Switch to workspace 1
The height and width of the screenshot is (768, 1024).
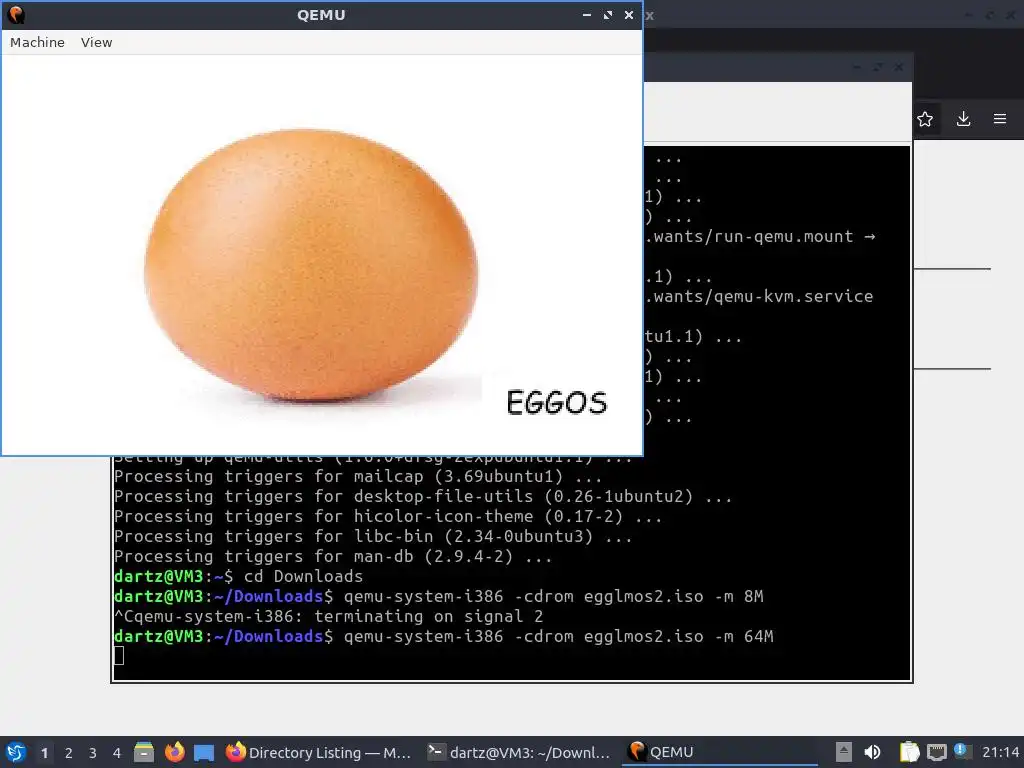44,753
